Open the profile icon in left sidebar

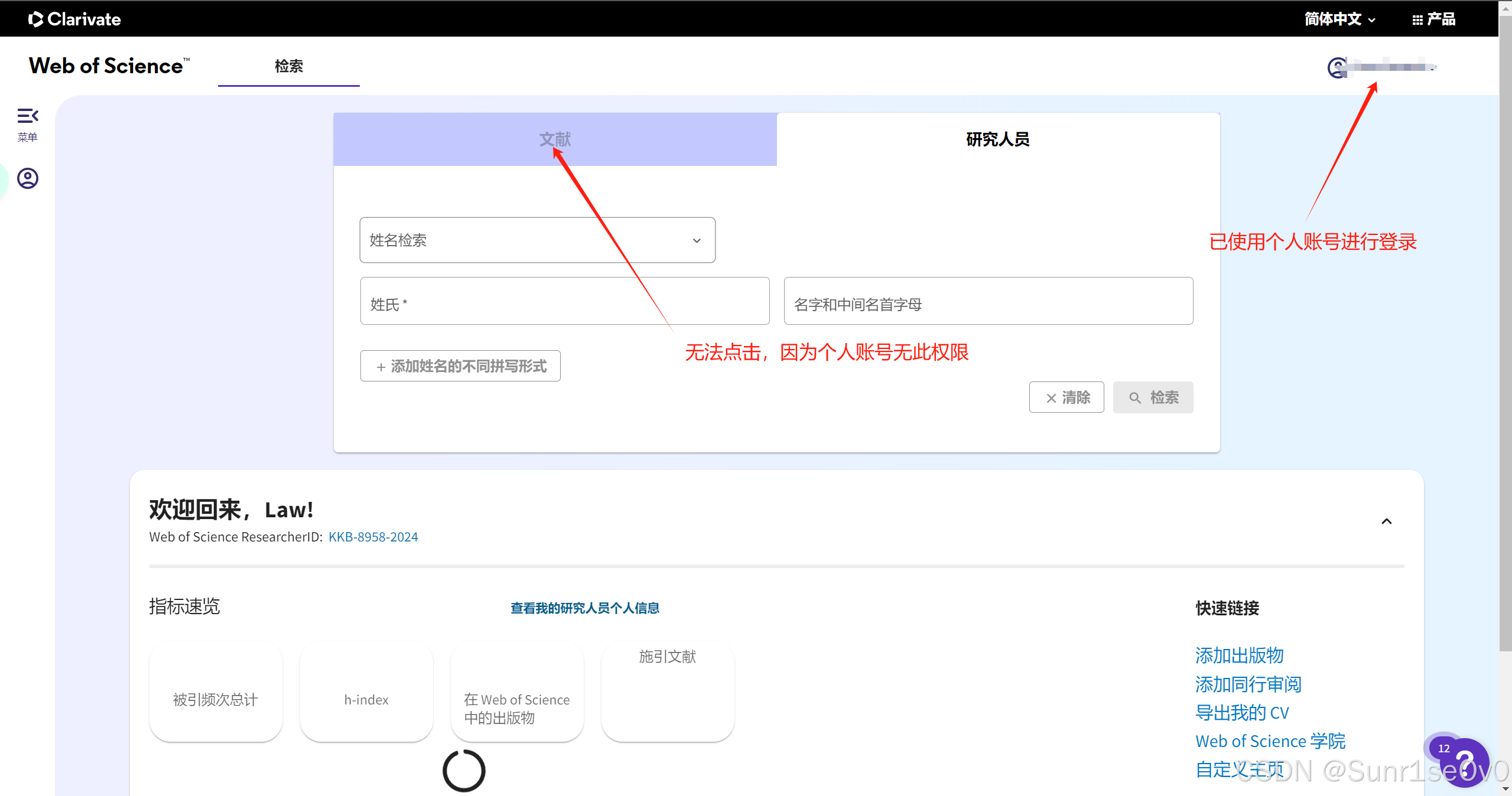(x=28, y=178)
